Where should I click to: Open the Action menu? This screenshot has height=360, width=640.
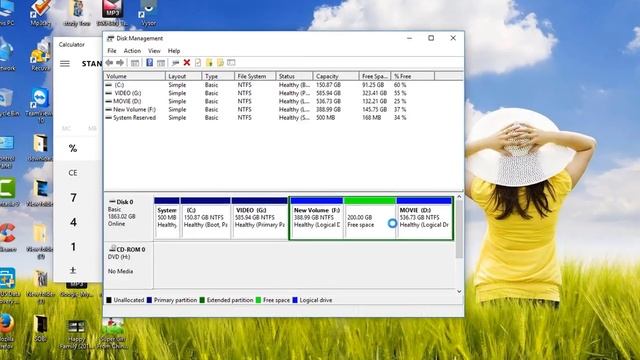[x=132, y=51]
